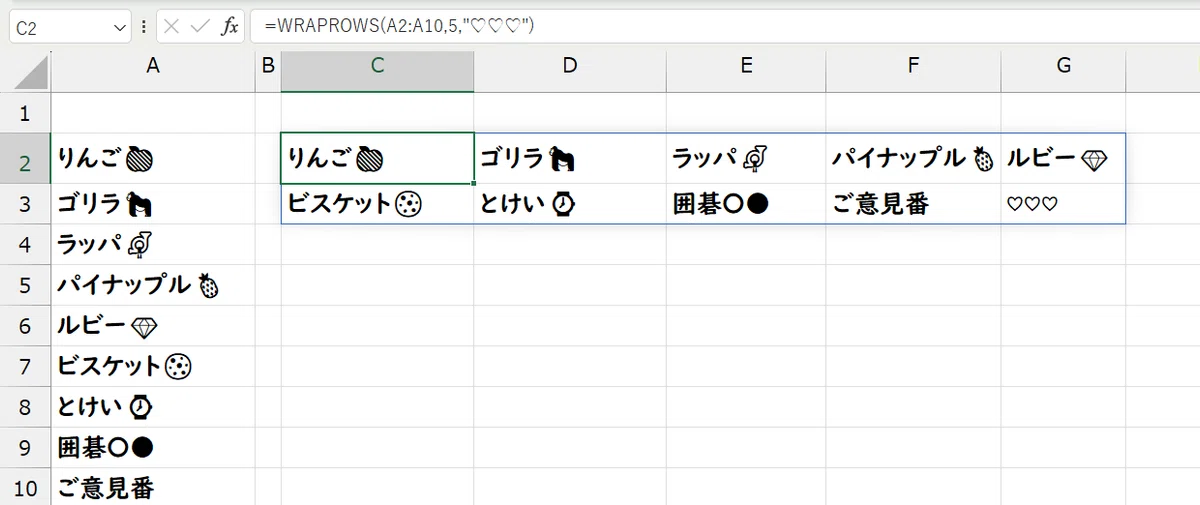Select row 5 header
1200x505 pixels.
click(25, 285)
